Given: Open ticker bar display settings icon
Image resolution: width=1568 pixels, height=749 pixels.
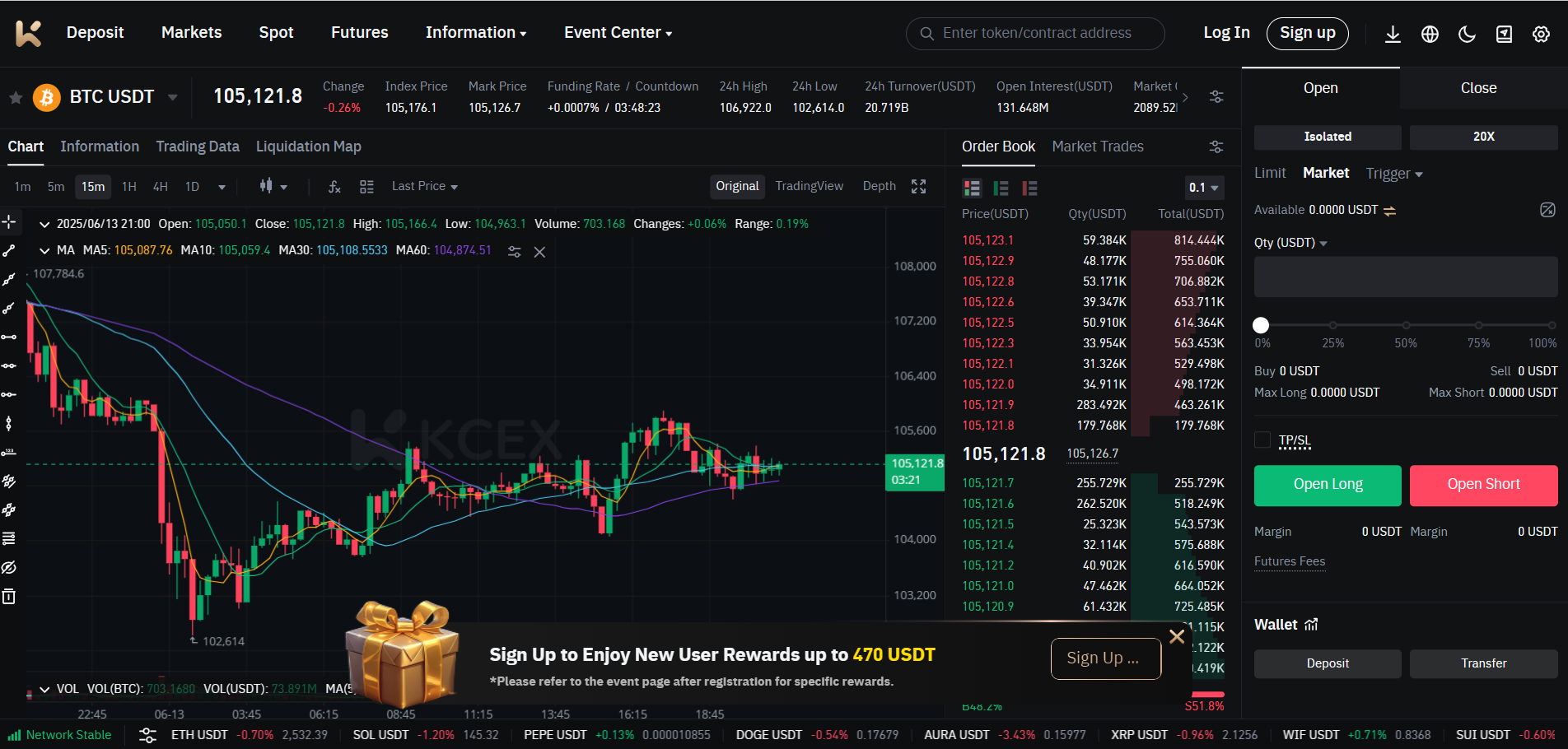Looking at the screenshot, I should click(x=1216, y=96).
